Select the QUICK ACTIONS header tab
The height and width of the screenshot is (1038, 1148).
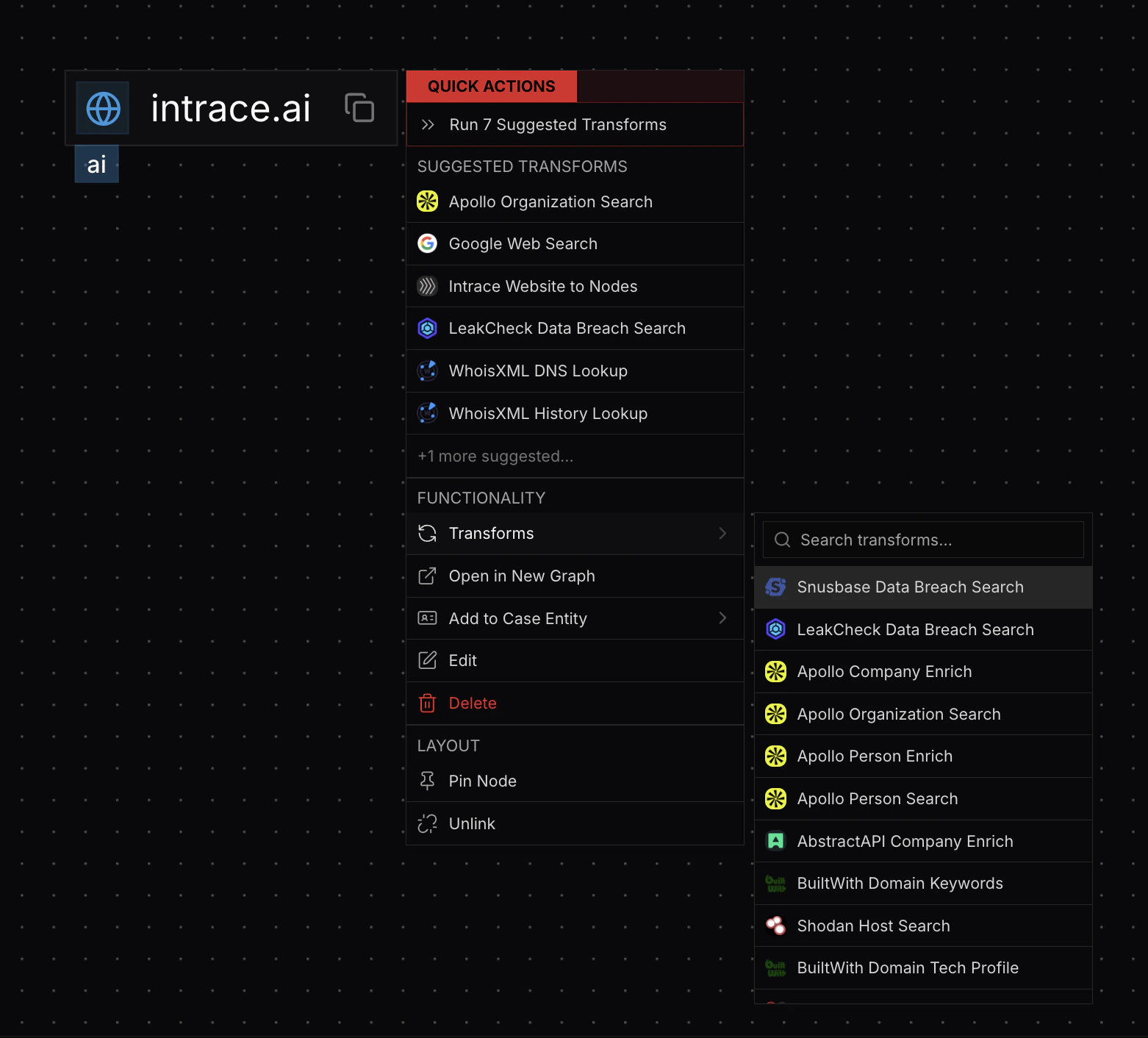[491, 86]
